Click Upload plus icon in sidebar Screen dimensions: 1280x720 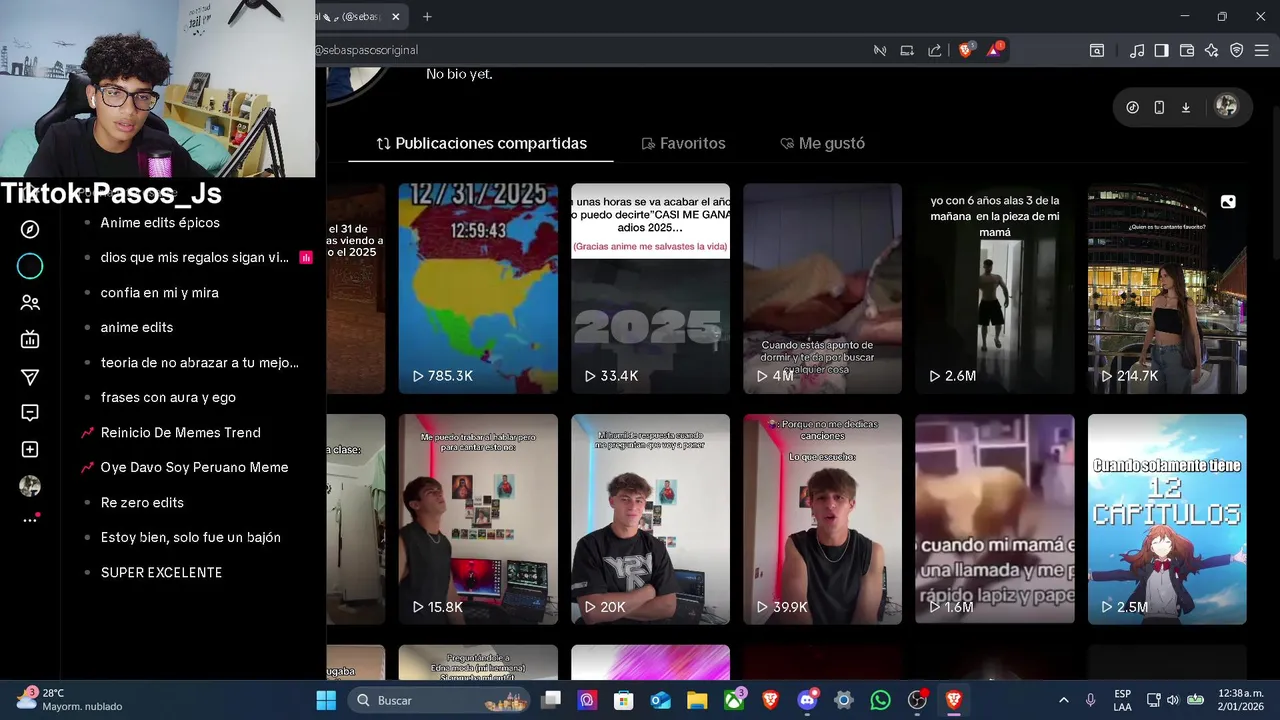[30, 450]
